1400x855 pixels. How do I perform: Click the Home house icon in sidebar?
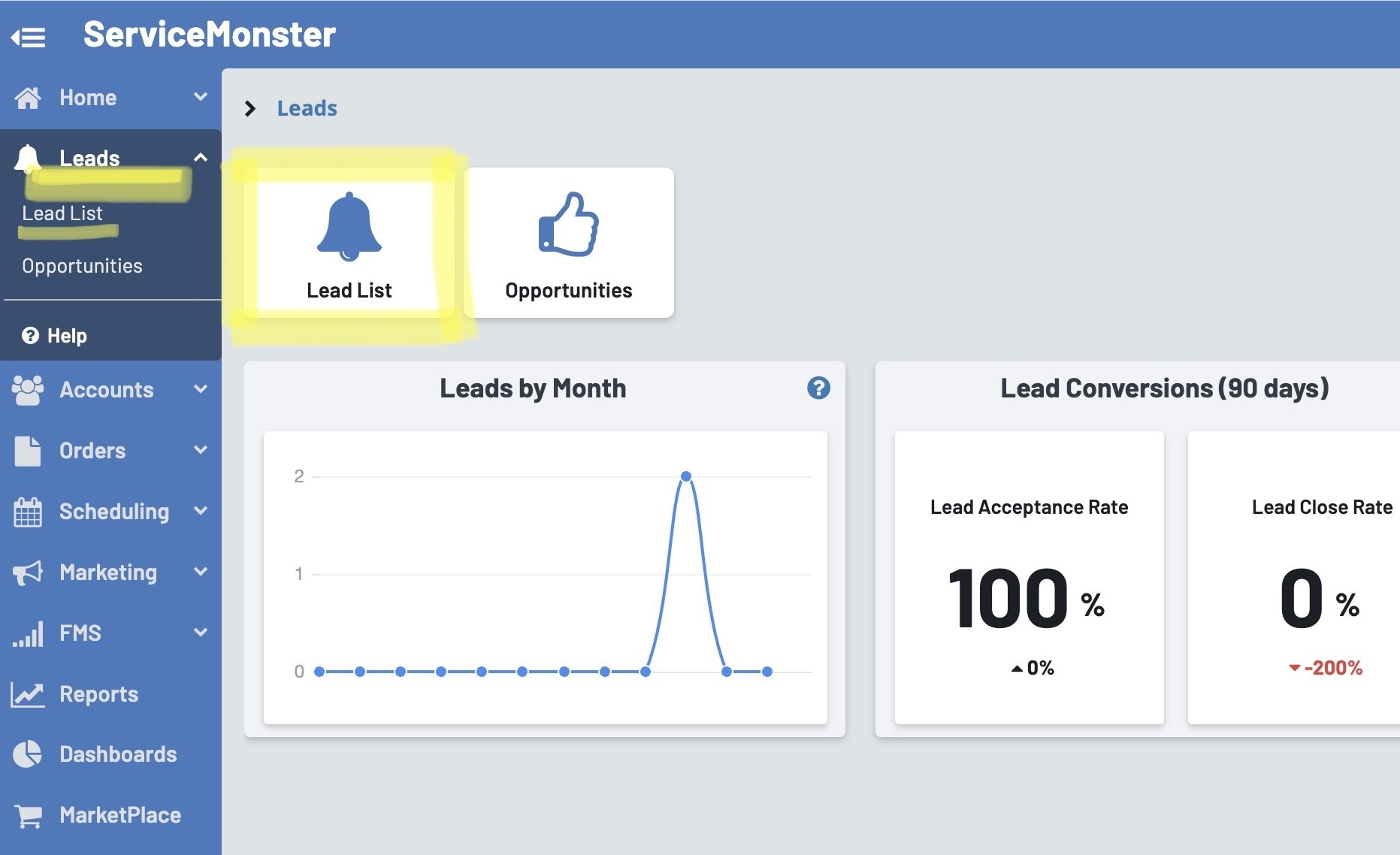point(28,98)
